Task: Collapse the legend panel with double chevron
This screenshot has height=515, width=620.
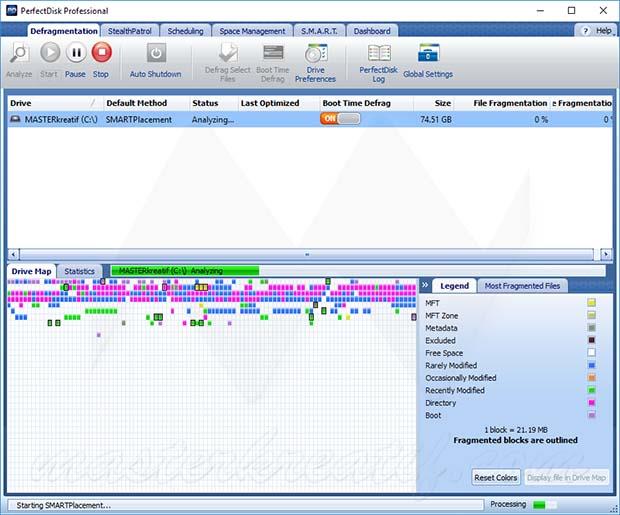Action: pyautogui.click(x=425, y=285)
